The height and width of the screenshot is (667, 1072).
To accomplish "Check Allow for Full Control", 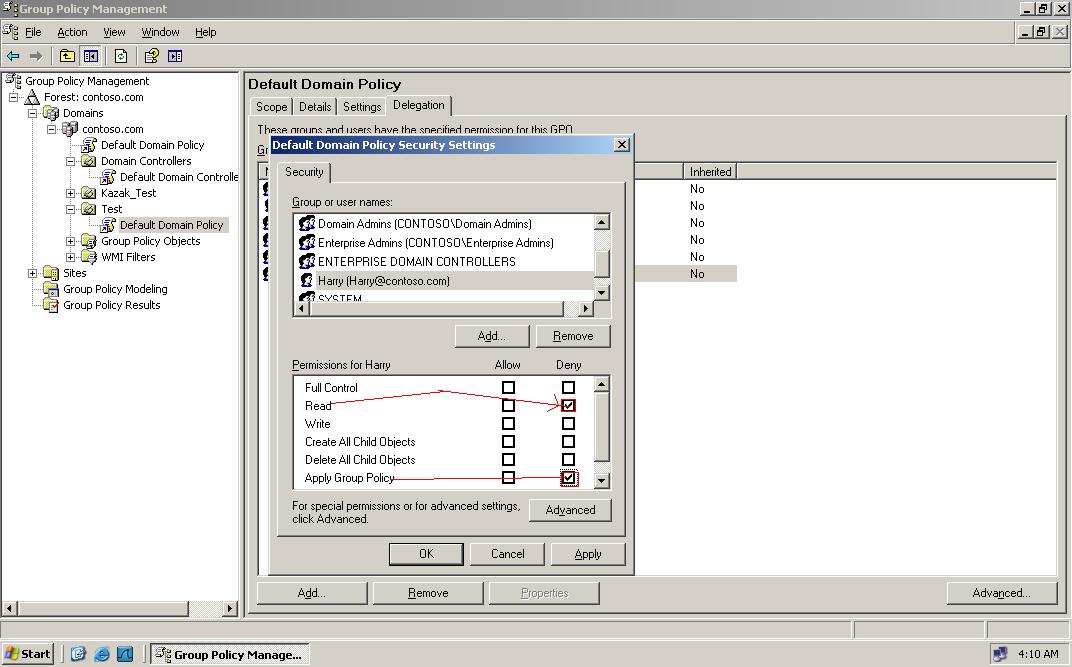I will pyautogui.click(x=508, y=387).
